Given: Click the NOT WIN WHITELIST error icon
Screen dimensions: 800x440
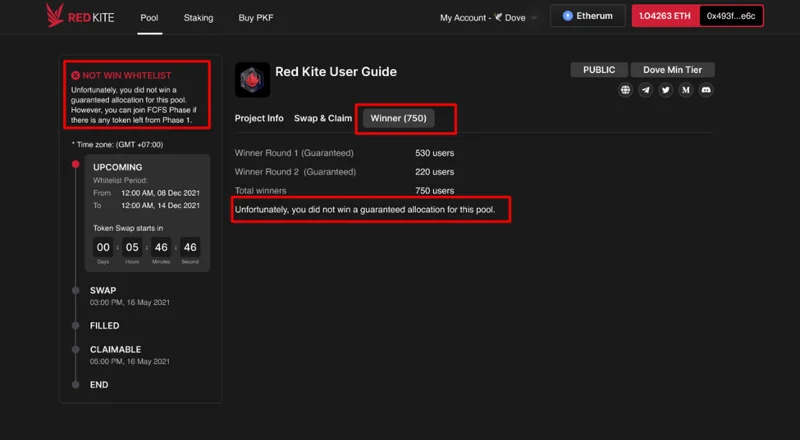Looking at the screenshot, I should [76, 76].
